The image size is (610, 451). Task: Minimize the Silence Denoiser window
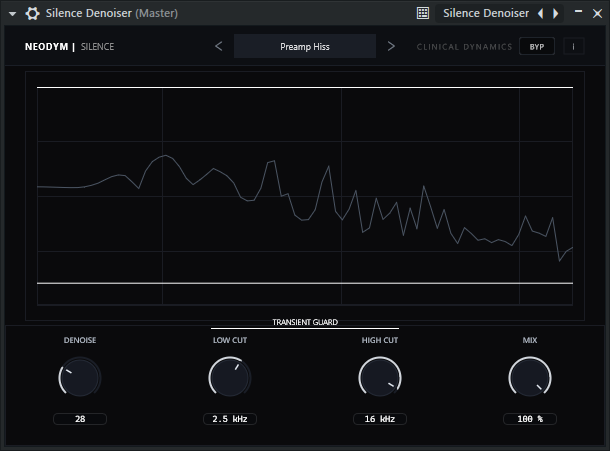[x=578, y=12]
